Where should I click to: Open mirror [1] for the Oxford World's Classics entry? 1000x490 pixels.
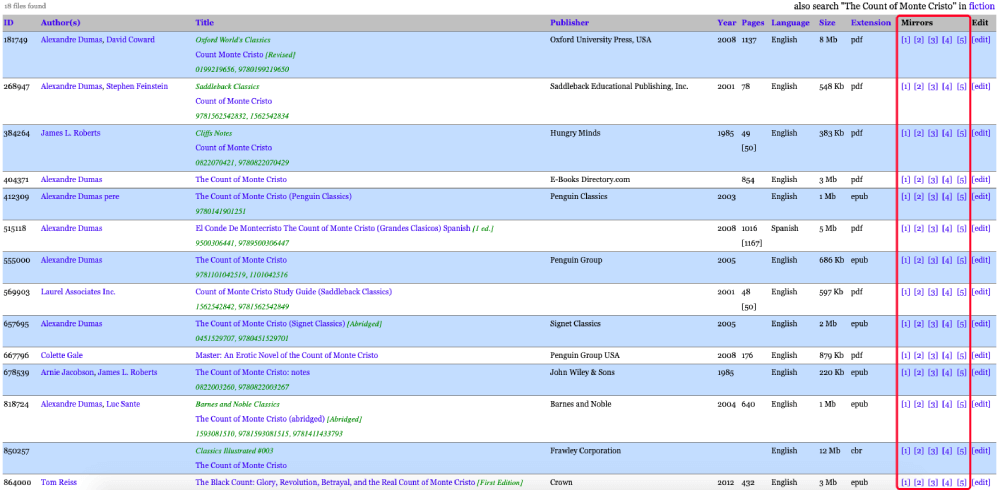[x=906, y=40]
